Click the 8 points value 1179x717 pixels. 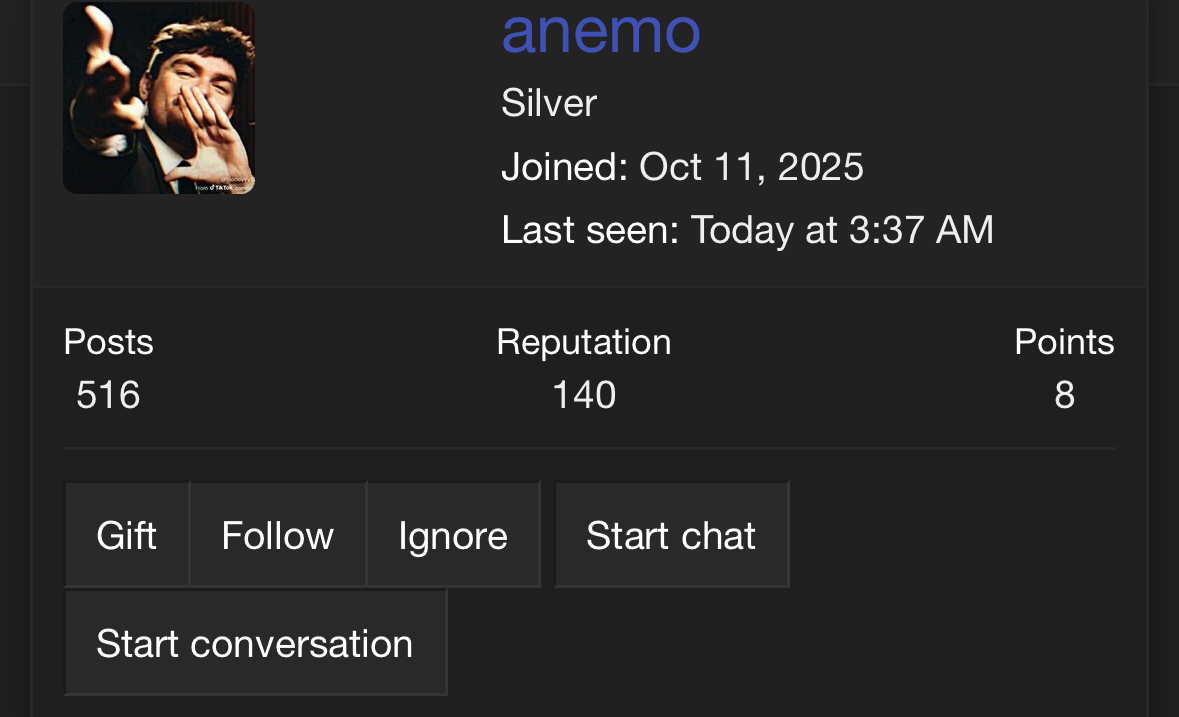(x=1064, y=395)
